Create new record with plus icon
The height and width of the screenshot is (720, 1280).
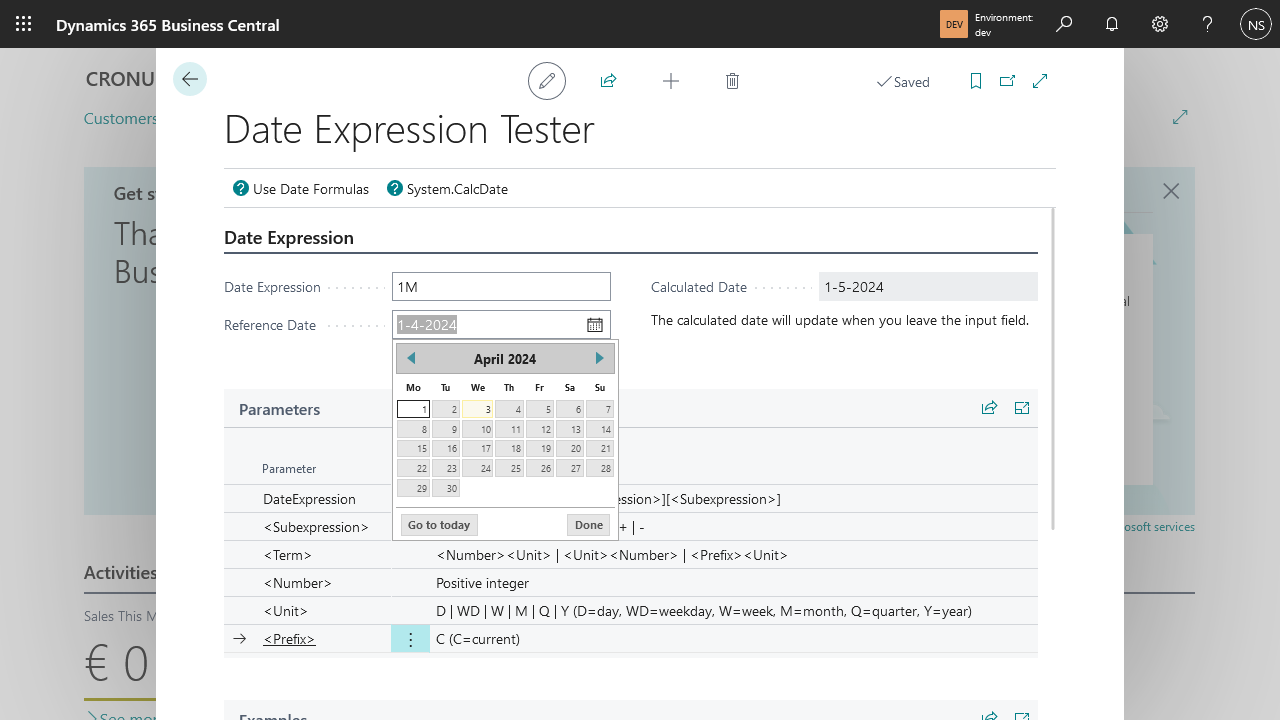[671, 81]
